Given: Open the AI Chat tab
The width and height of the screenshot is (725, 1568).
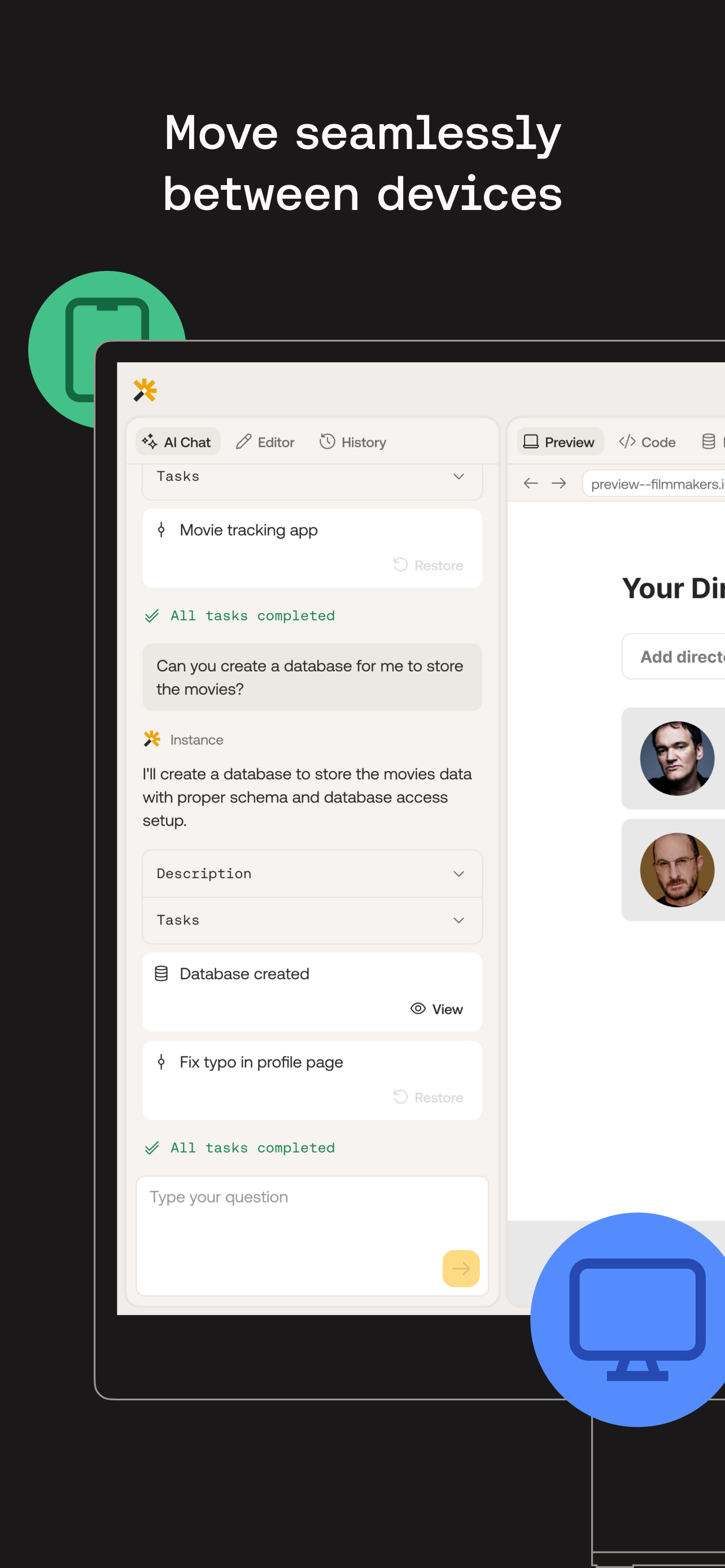Looking at the screenshot, I should coord(177,442).
